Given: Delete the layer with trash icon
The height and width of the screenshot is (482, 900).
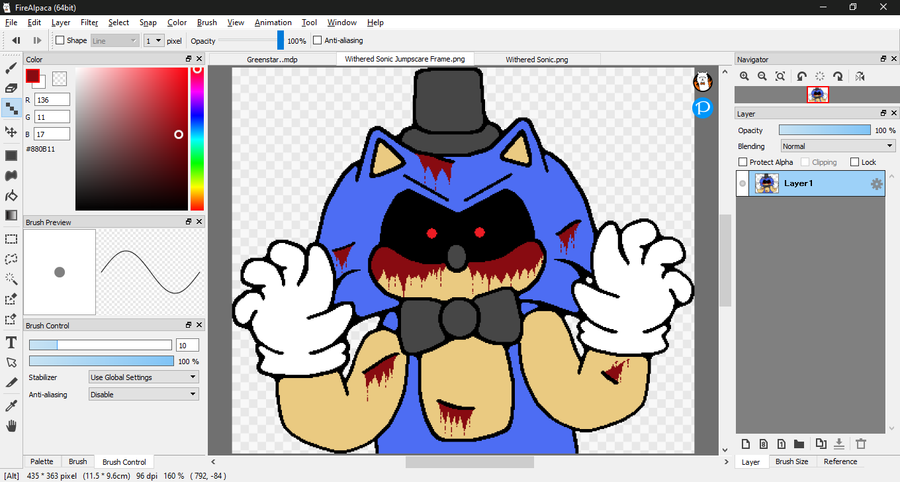Looking at the screenshot, I should 860,444.
